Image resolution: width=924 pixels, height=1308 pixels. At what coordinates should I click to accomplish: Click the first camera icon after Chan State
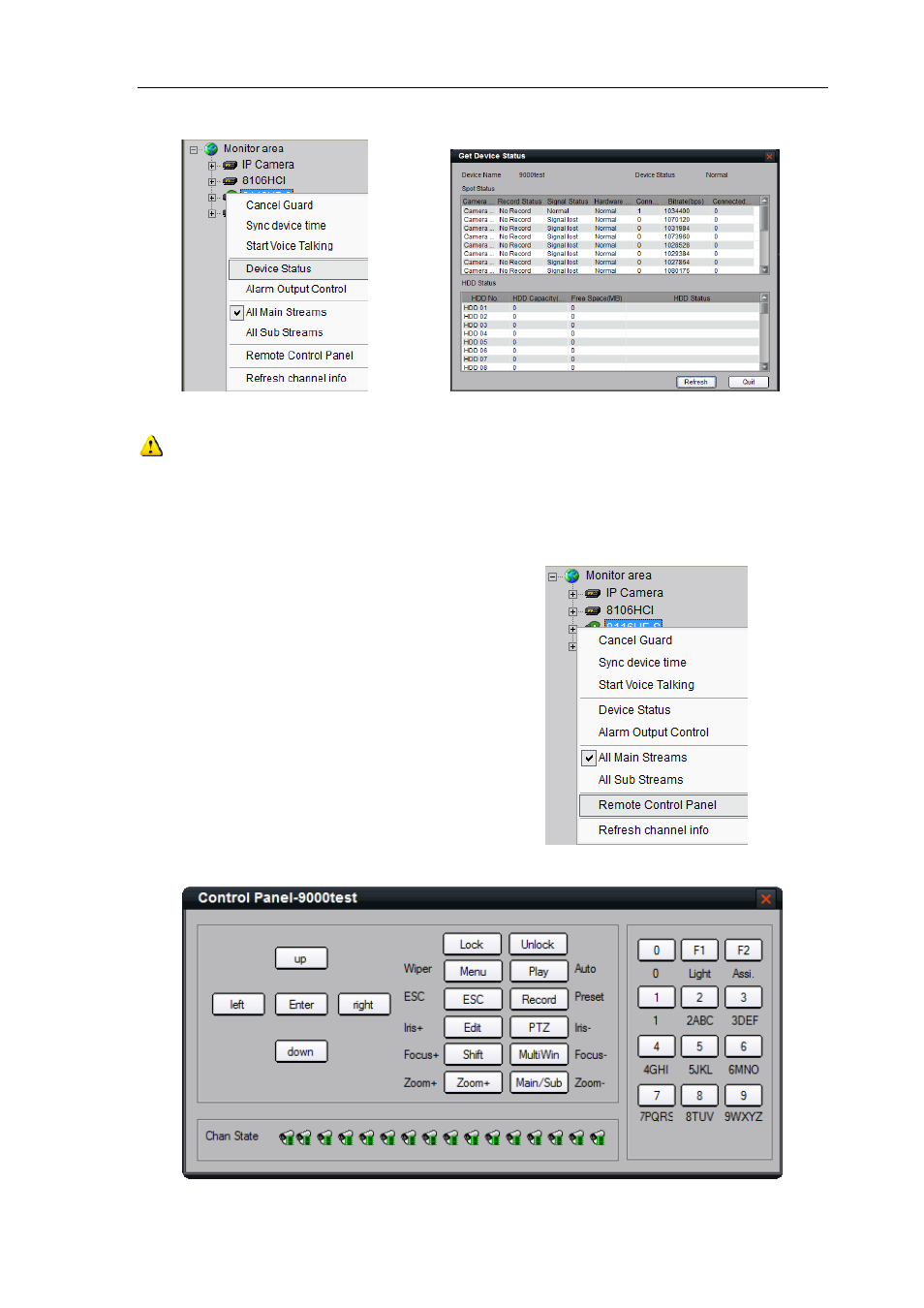tap(287, 1137)
